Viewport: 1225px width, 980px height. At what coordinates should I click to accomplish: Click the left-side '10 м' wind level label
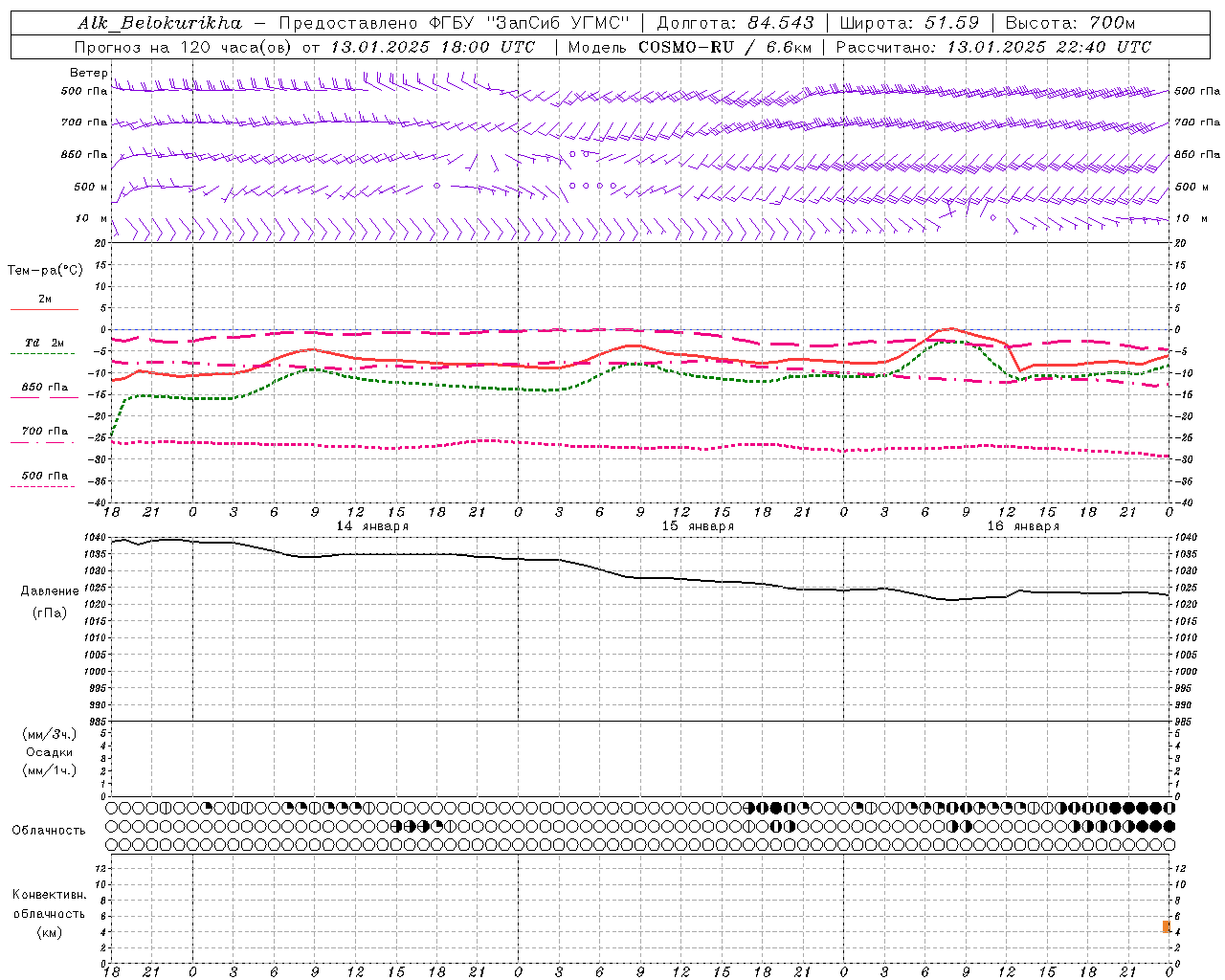[91, 218]
